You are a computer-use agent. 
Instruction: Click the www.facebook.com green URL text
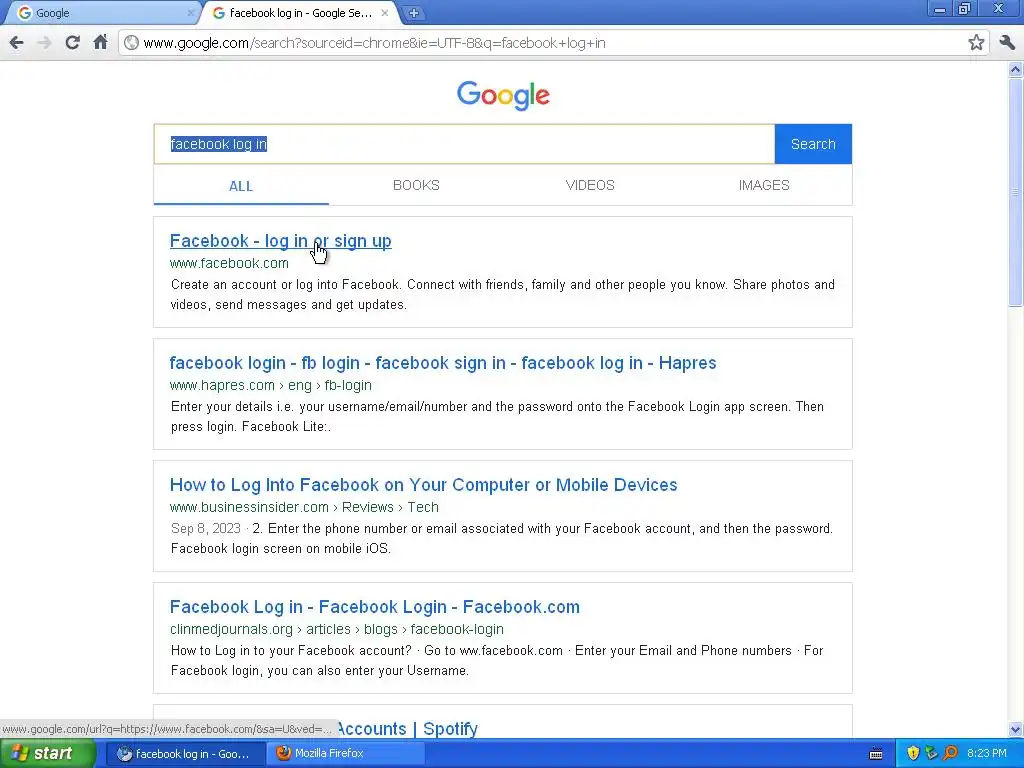pos(229,263)
